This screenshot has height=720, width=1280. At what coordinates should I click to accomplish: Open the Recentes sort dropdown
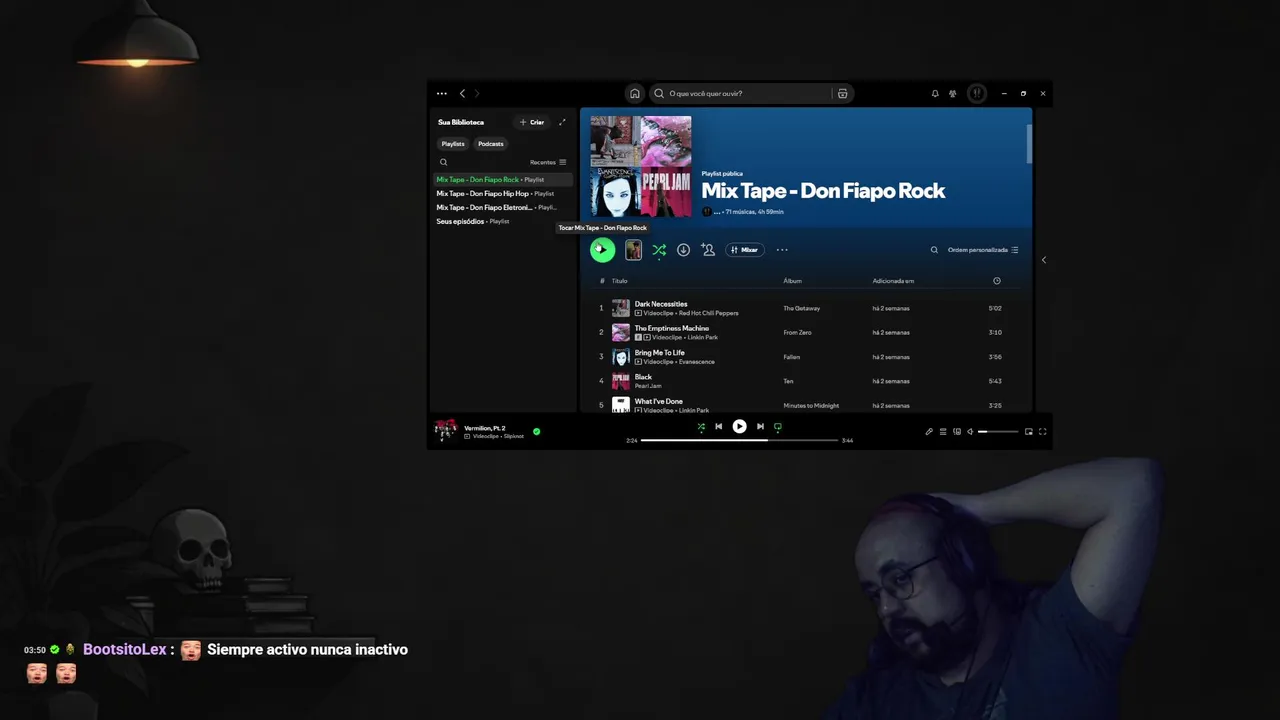[548, 162]
